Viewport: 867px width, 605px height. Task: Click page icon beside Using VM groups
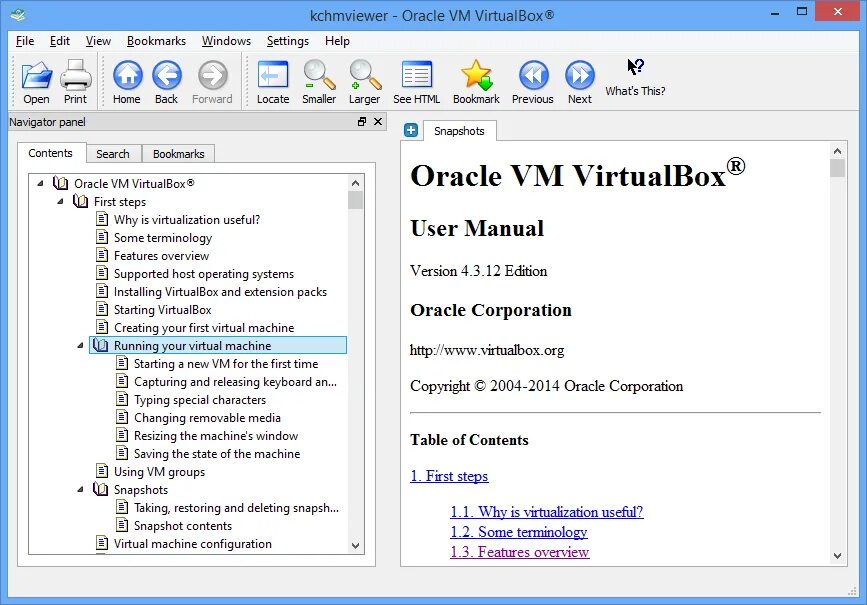point(102,471)
